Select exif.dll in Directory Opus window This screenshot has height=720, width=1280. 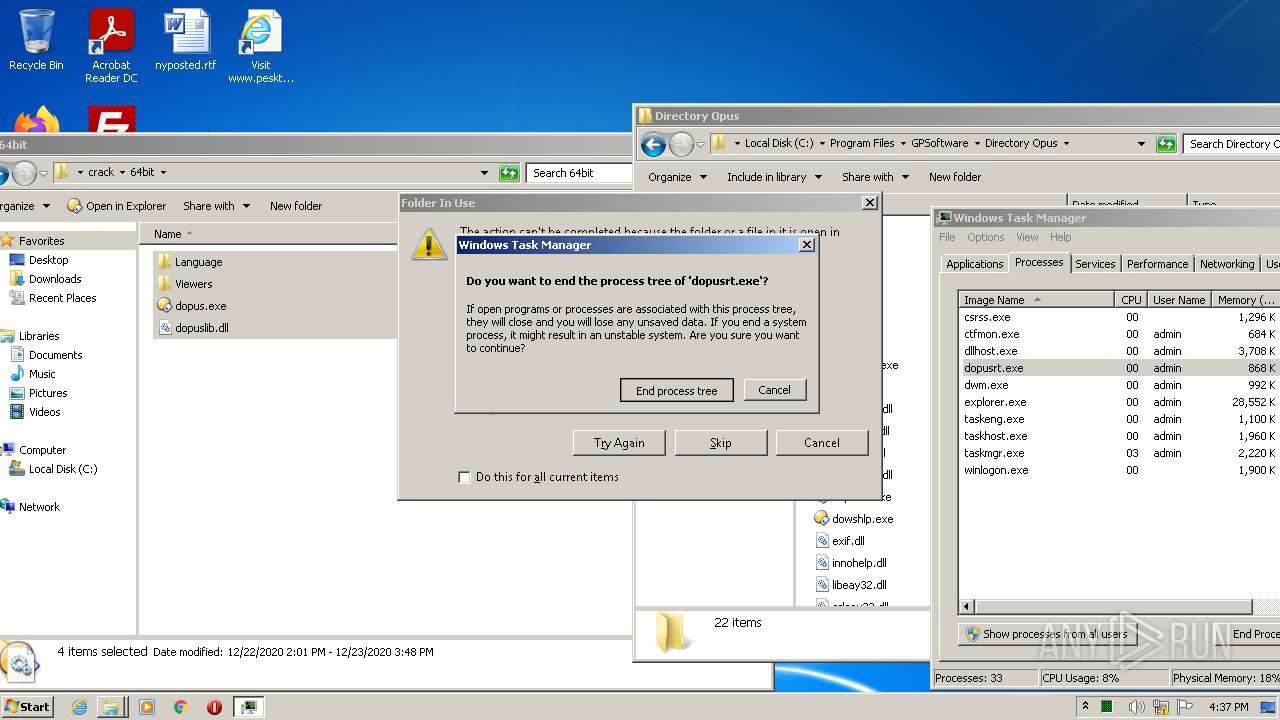(840, 541)
